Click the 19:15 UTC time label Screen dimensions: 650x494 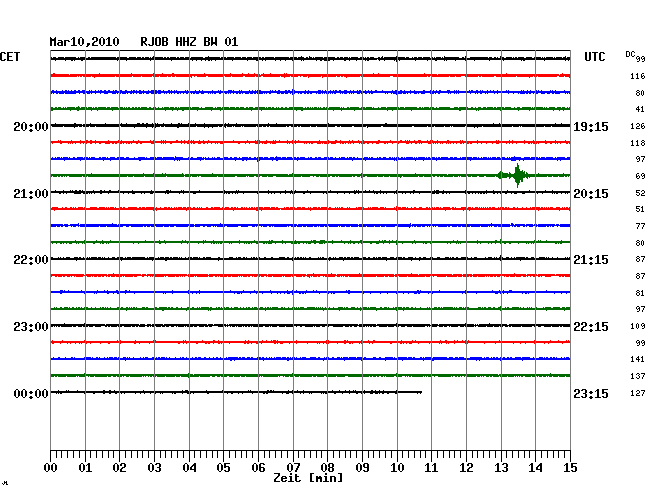[x=591, y=127]
